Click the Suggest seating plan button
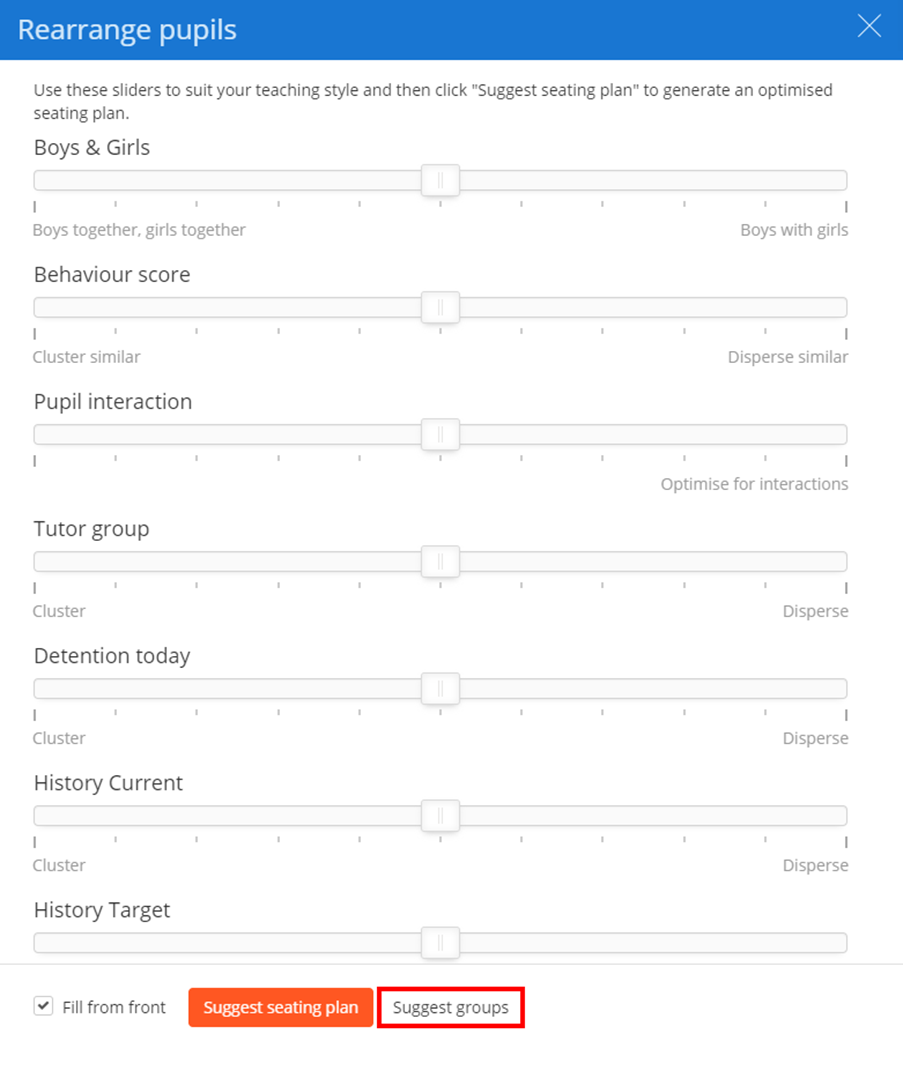This screenshot has width=903, height=1071. pos(280,1008)
